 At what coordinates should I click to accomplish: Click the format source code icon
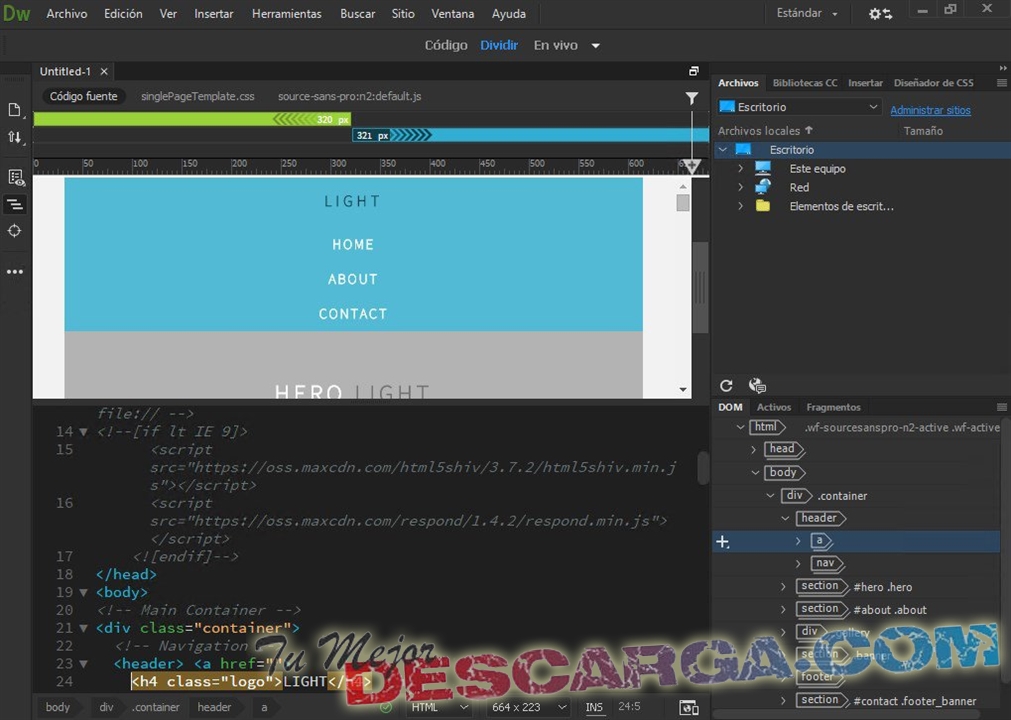14,205
